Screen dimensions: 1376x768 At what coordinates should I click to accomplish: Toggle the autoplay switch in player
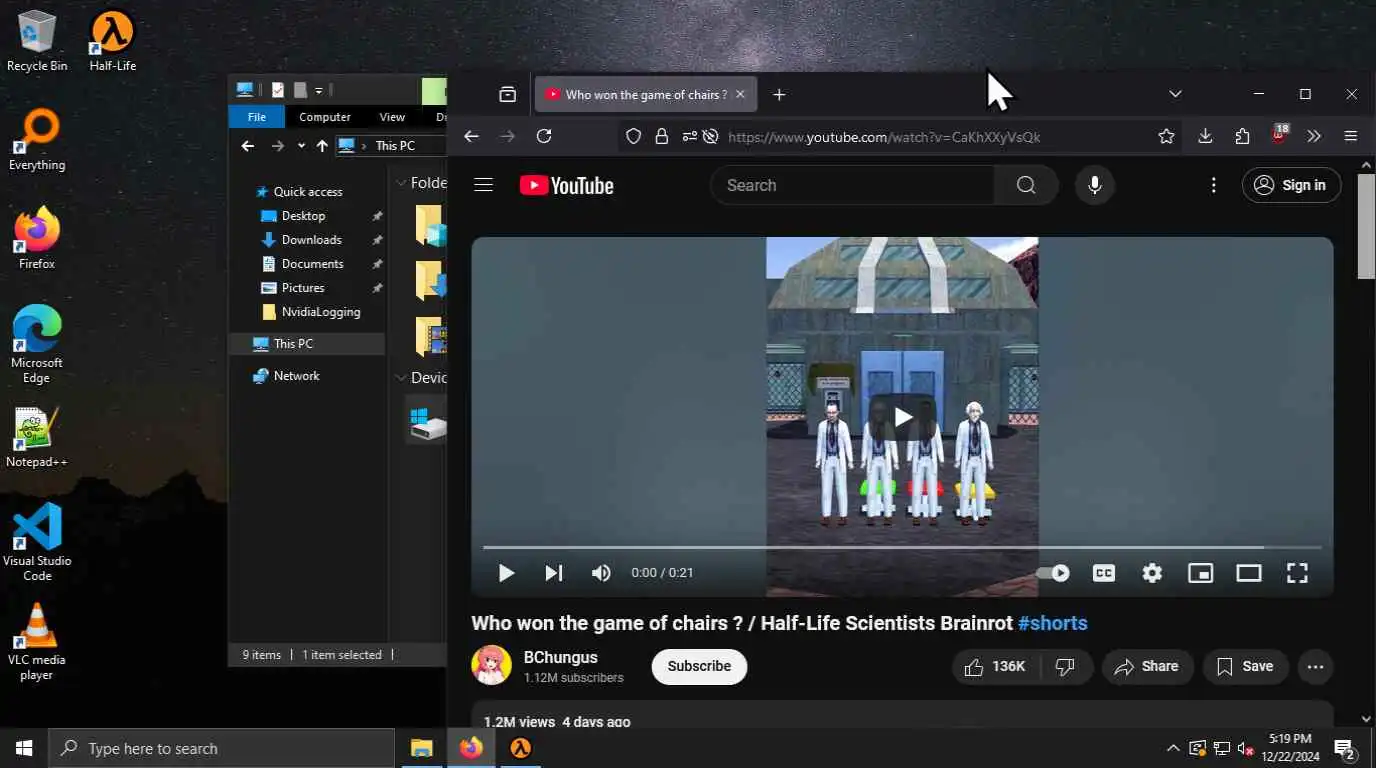(x=1053, y=573)
